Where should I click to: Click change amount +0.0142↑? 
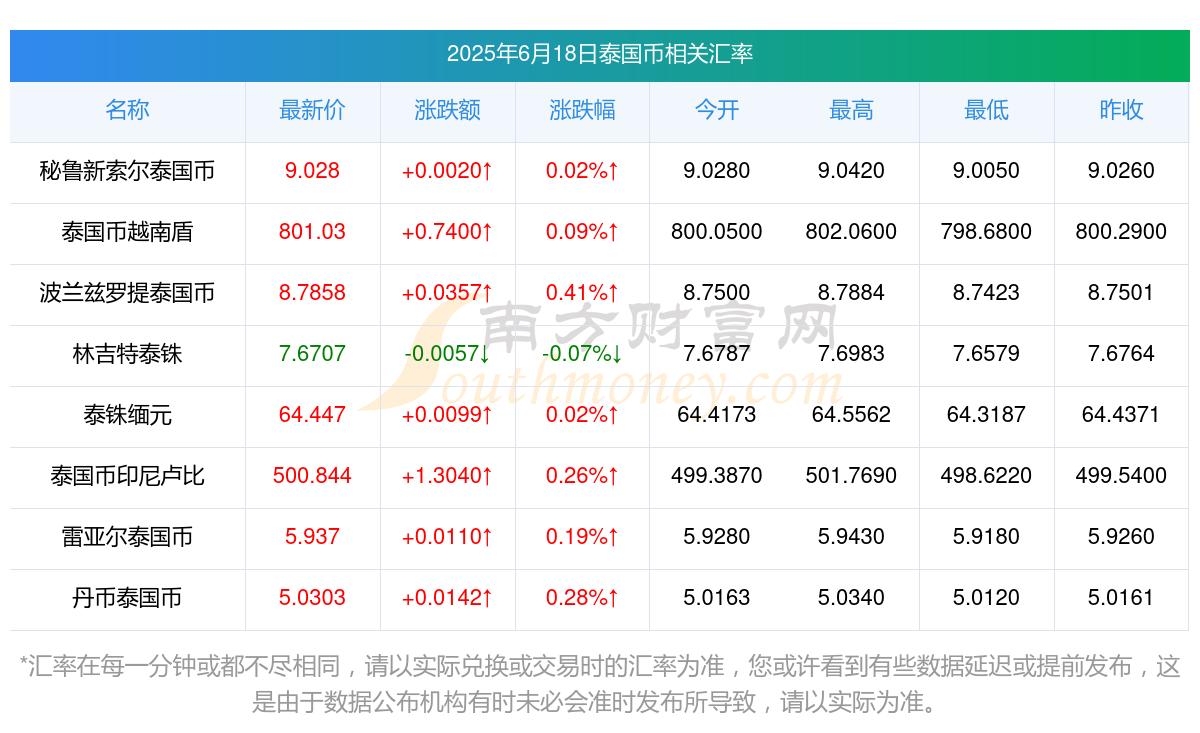coord(447,598)
